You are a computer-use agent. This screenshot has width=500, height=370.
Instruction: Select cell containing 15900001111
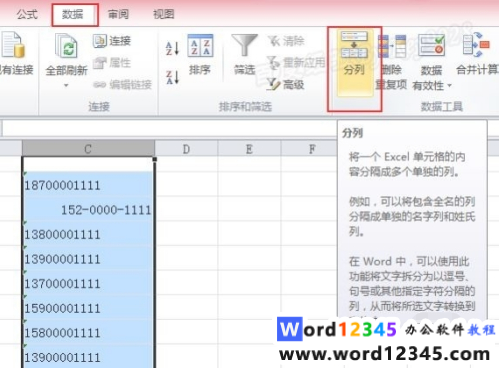(x=88, y=307)
